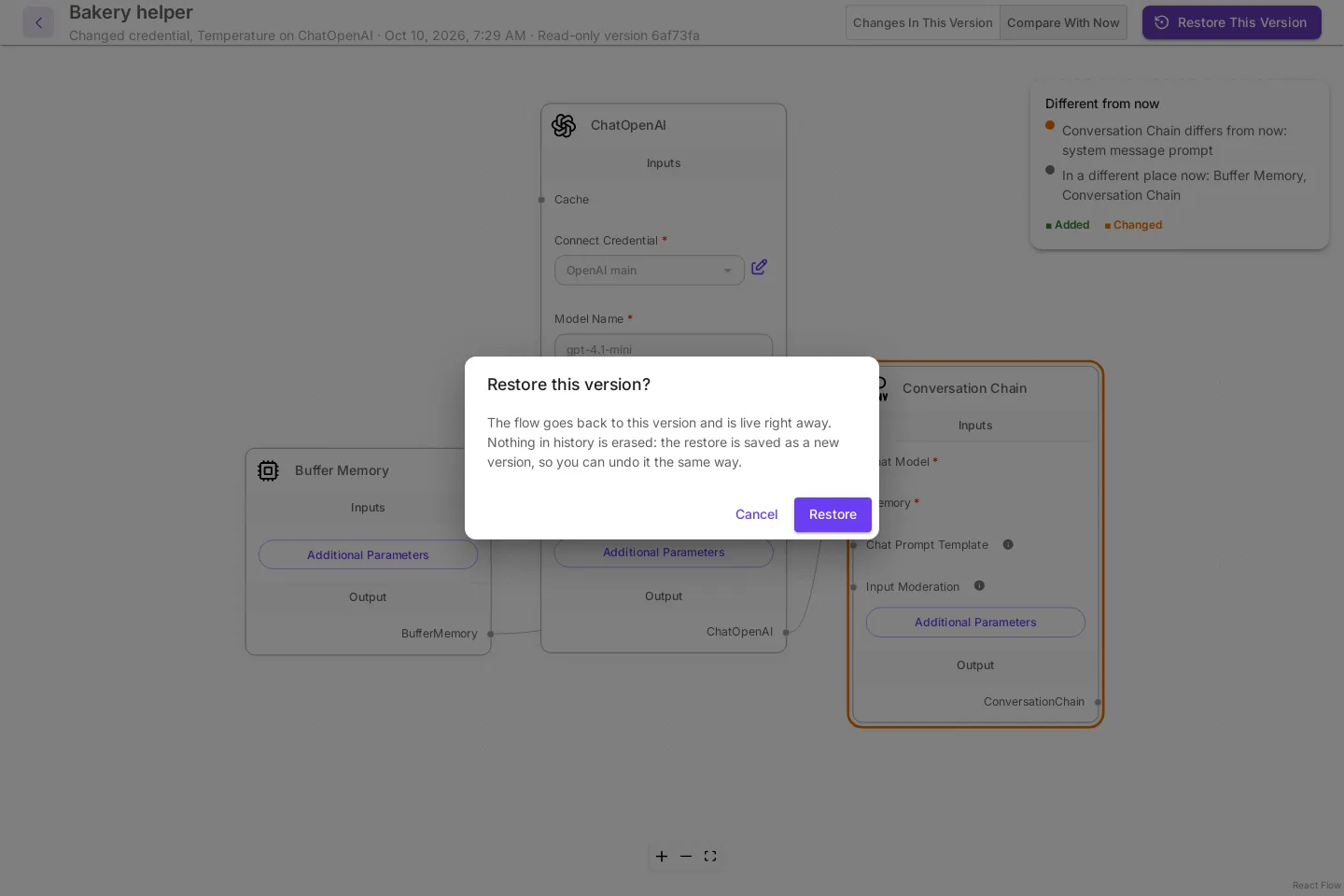Click the back arrow icon
The width and height of the screenshot is (1344, 896).
point(38,22)
